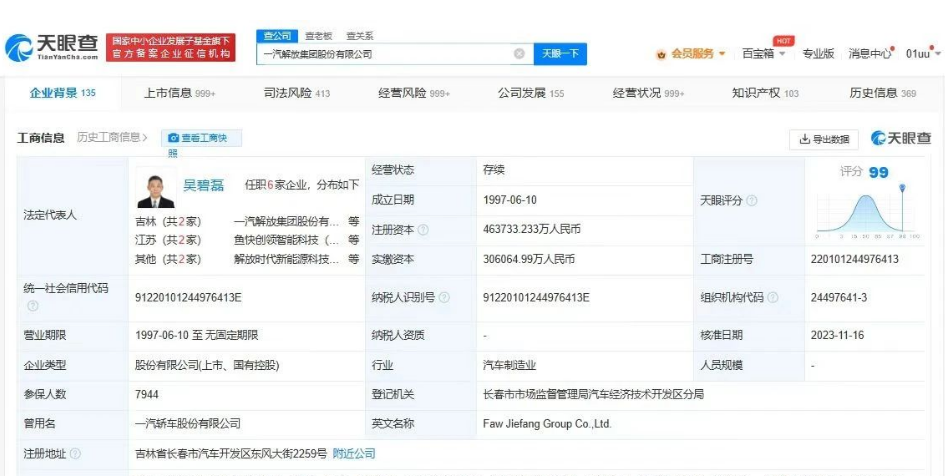Viewport: 945px width, 476px height.
Task: Switch to the 知识产权 tab
Action: click(765, 93)
